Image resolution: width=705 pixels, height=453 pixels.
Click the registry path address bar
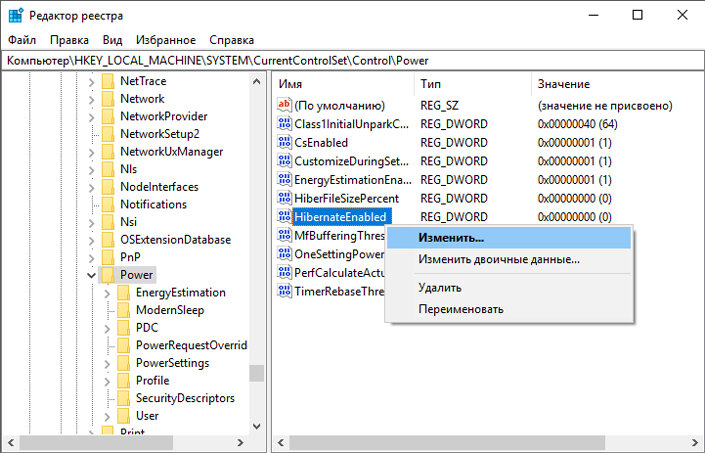click(x=352, y=61)
